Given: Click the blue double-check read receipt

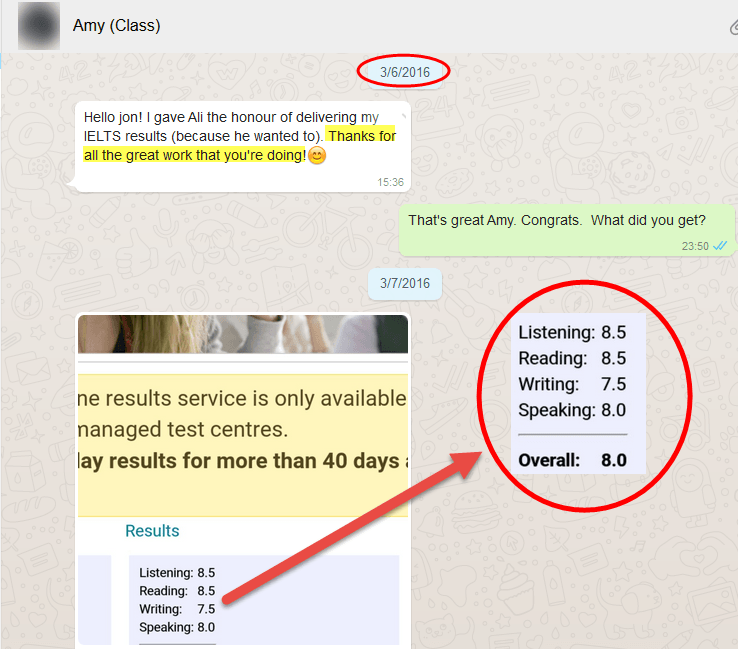Looking at the screenshot, I should (720, 246).
